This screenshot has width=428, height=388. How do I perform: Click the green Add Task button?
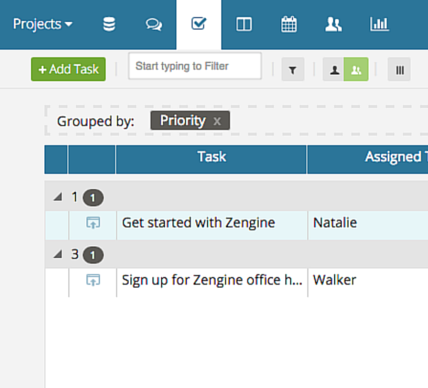click(68, 69)
